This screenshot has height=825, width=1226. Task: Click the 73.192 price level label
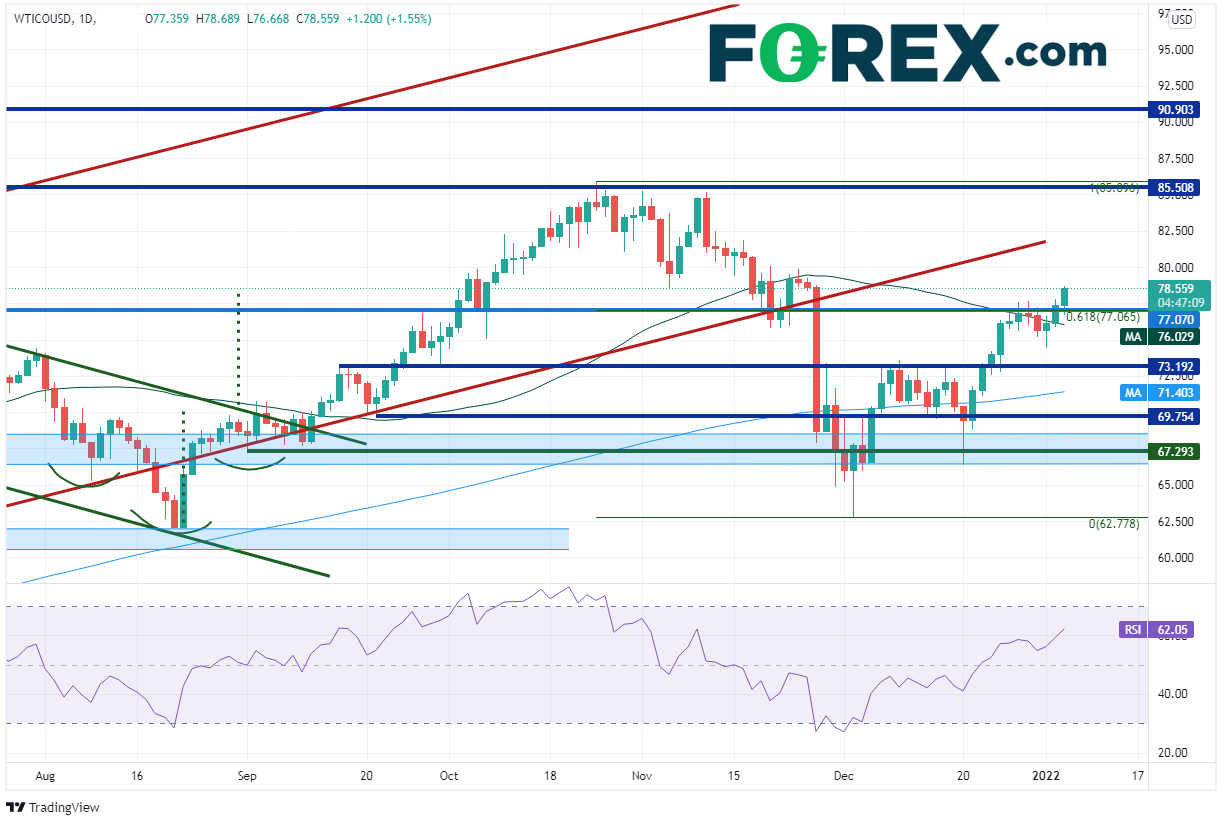pos(1176,367)
